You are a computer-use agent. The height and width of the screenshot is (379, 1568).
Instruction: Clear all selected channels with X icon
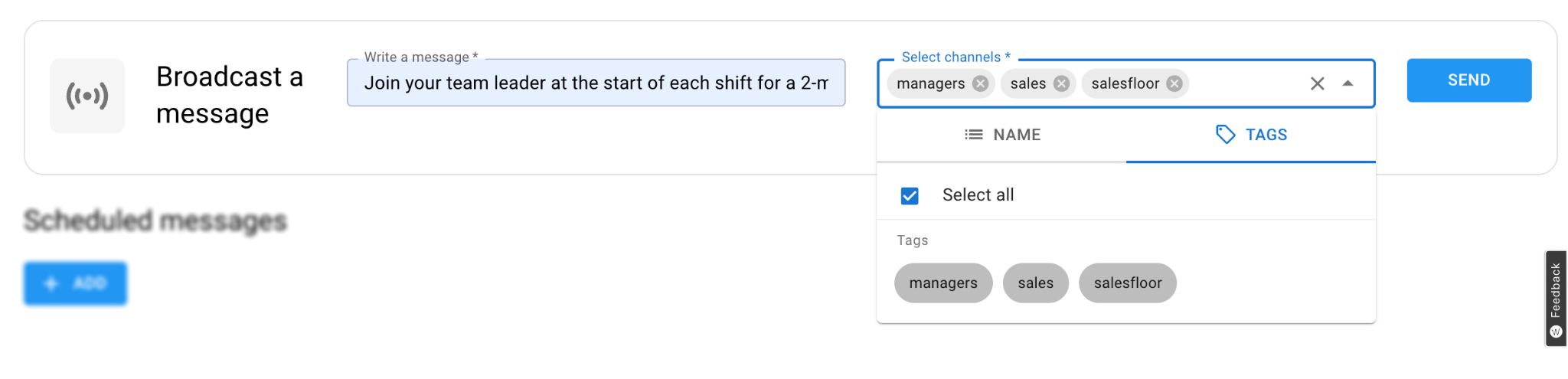click(x=1317, y=83)
